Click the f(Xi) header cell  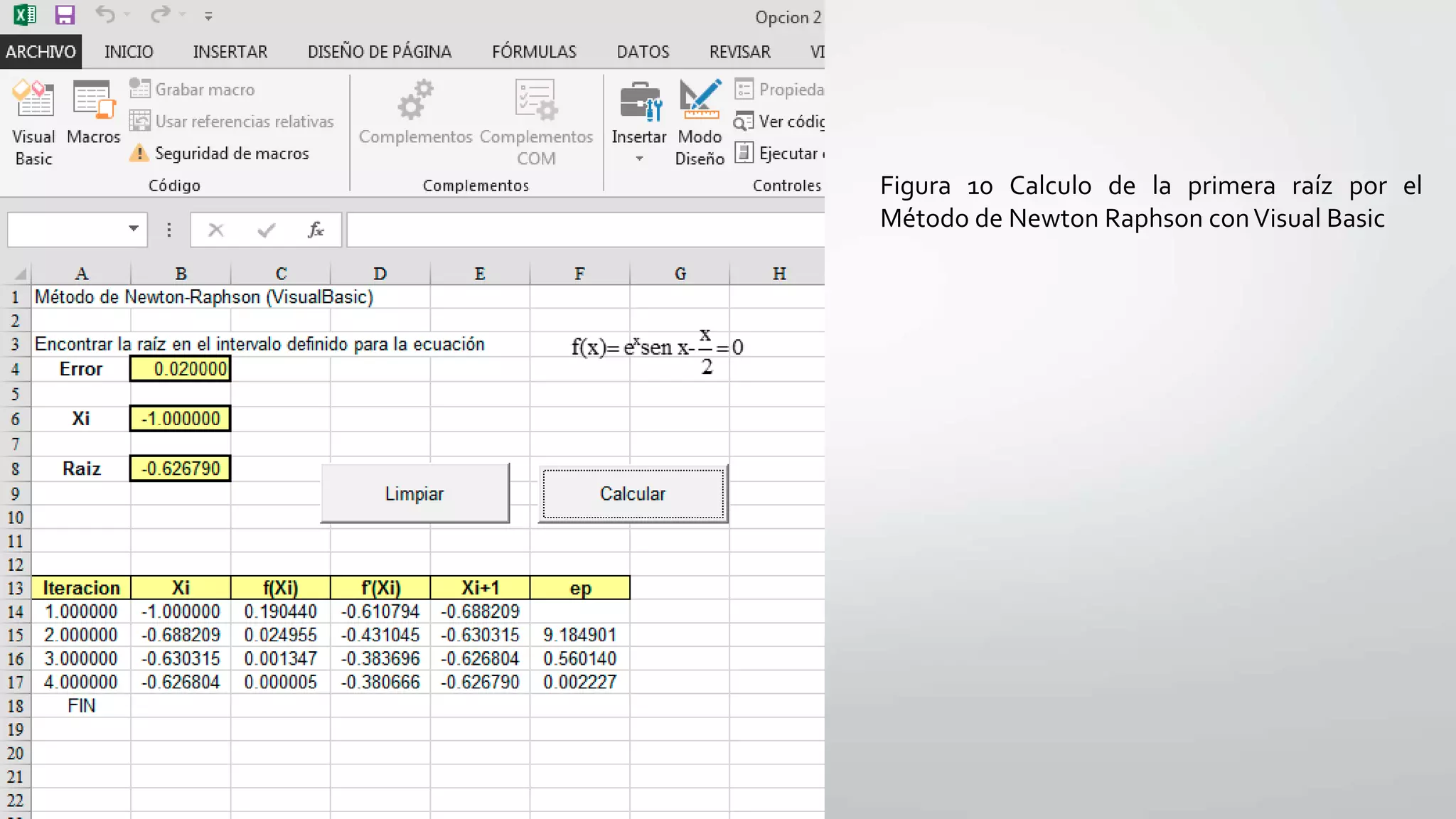tap(280, 588)
